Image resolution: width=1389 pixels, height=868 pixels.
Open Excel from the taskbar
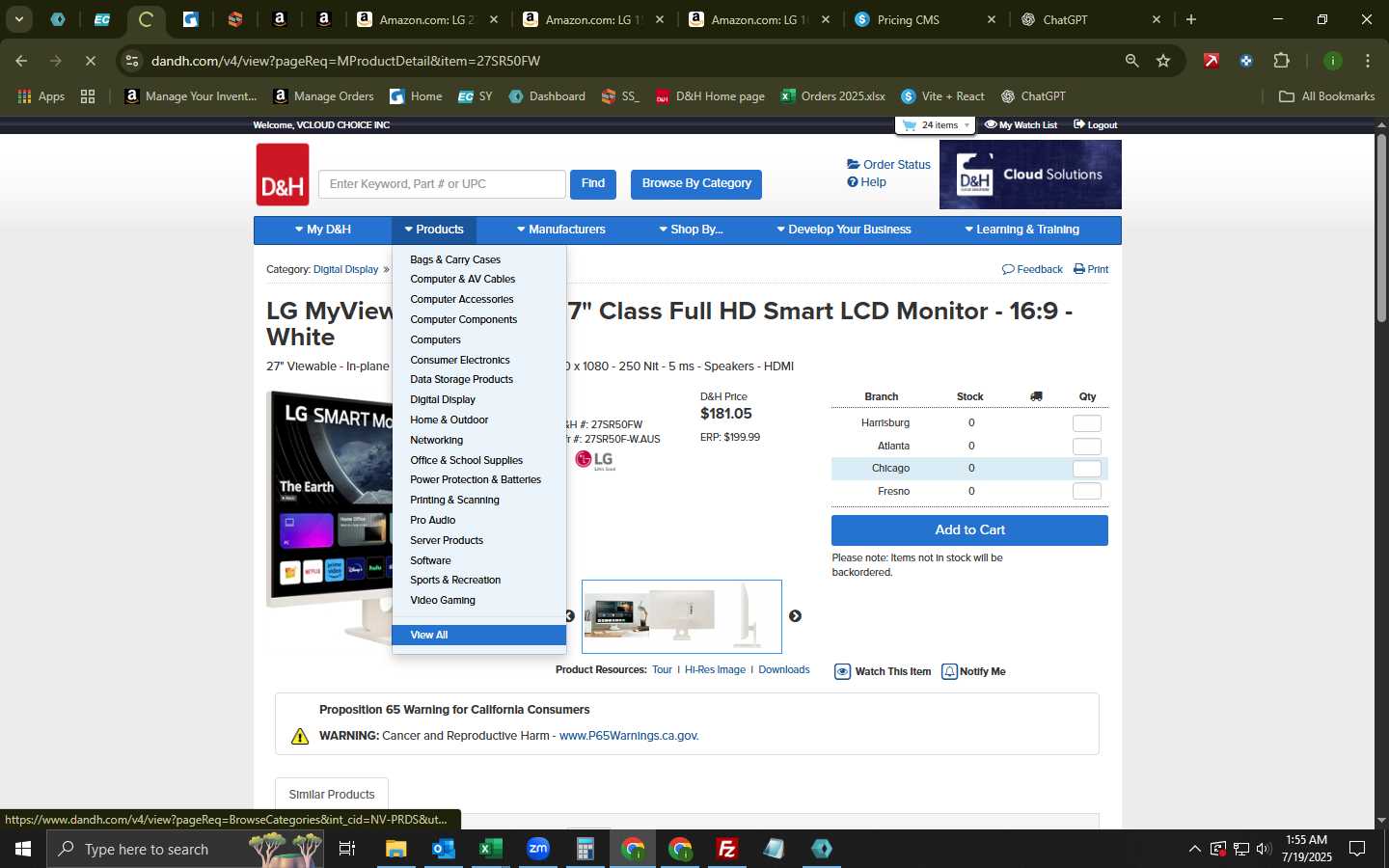(x=491, y=849)
